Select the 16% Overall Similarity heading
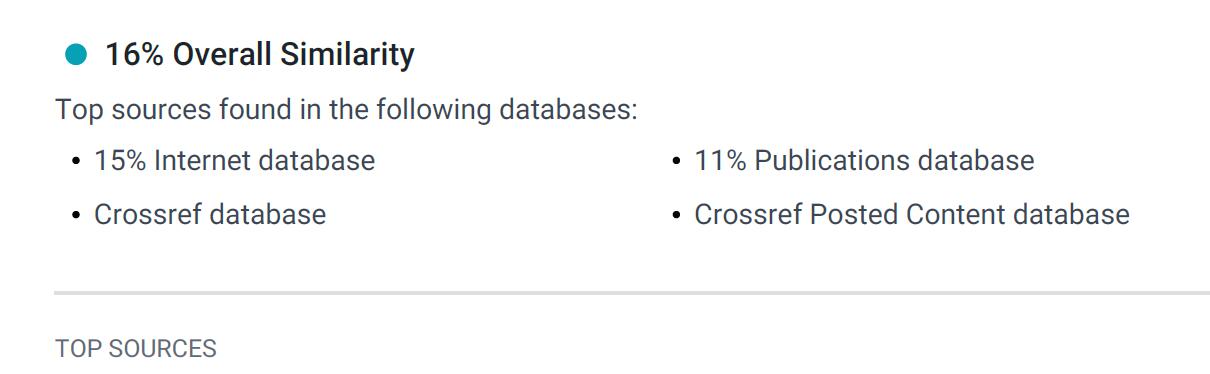This screenshot has width=1210, height=374. click(259, 55)
